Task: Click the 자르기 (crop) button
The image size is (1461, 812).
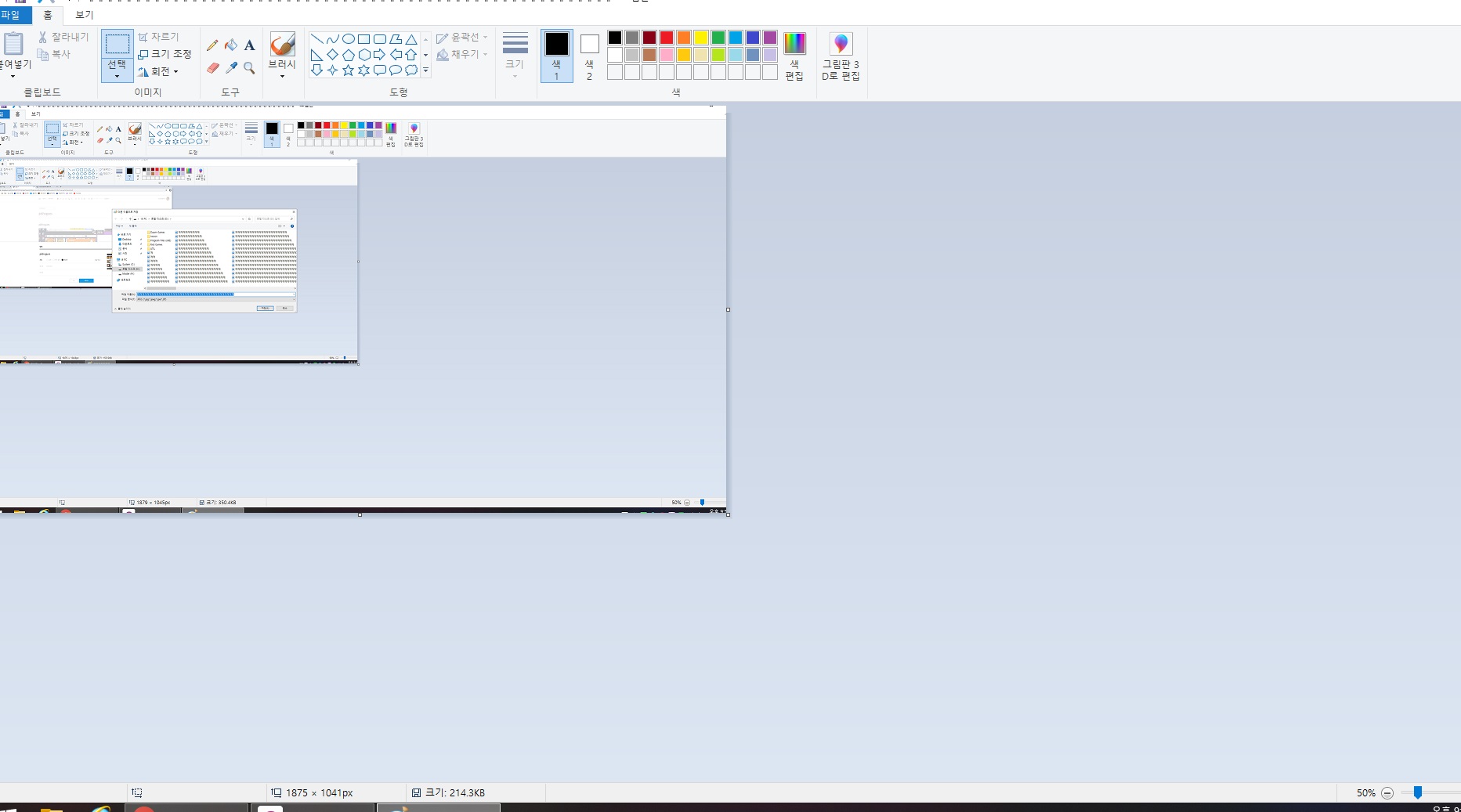Action: point(159,37)
